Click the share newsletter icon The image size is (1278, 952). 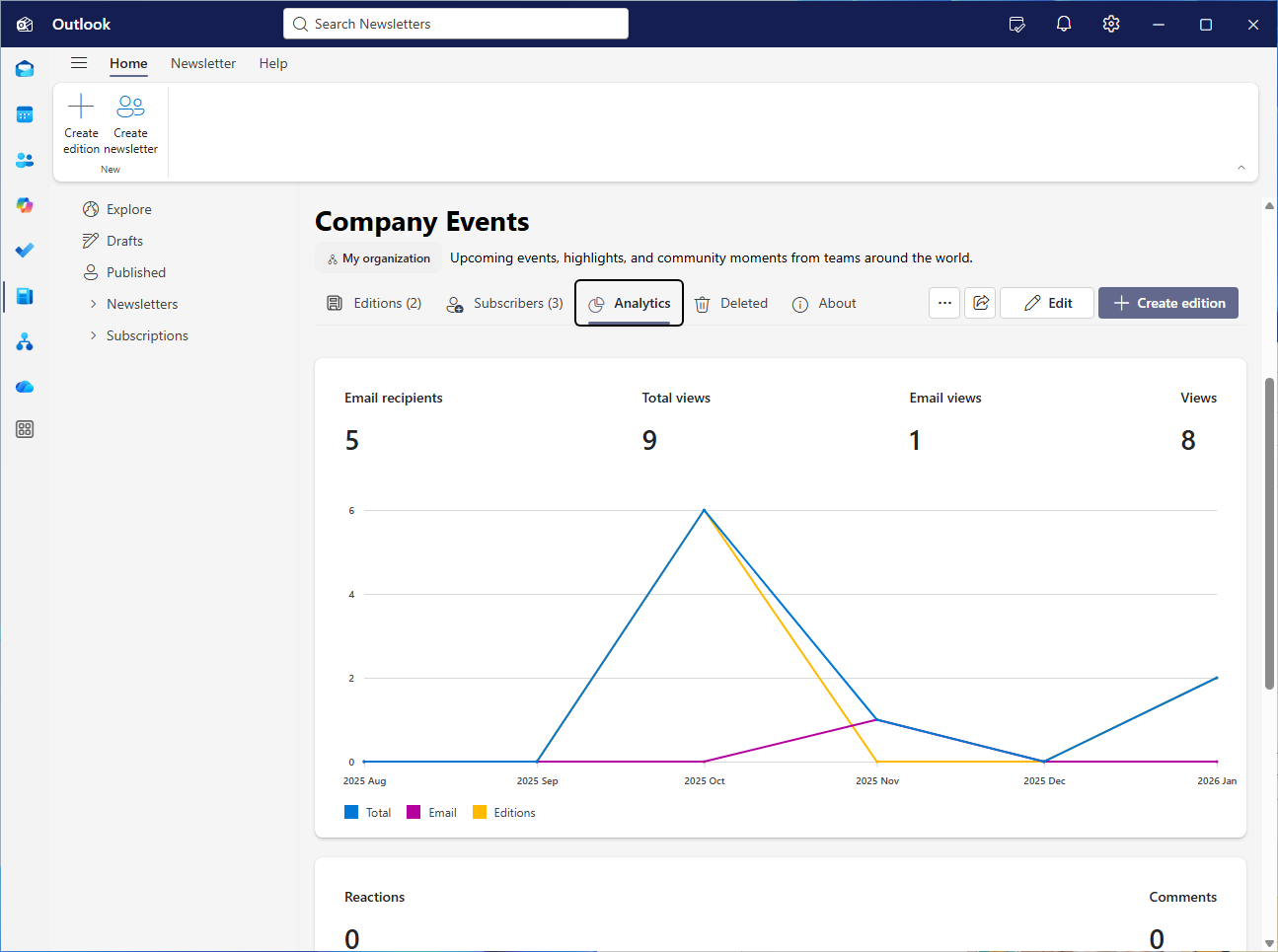980,303
